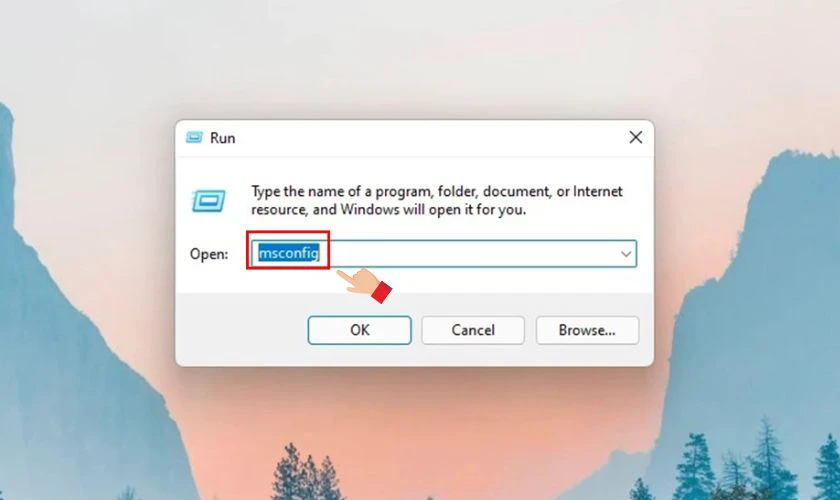Expand the Open combo box dropdown arrow

(x=626, y=254)
